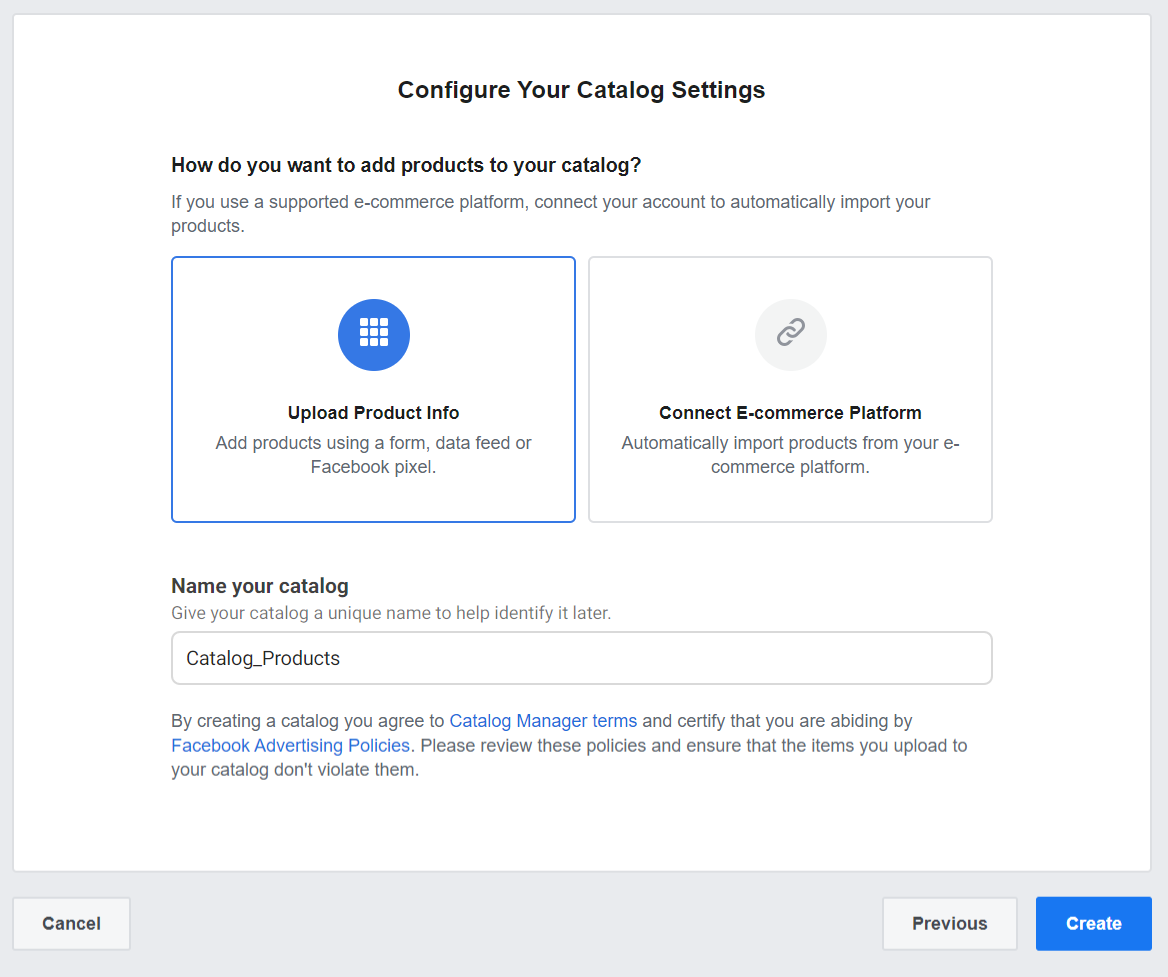Click the blue Create button
This screenshot has height=977, width=1168.
1093,923
